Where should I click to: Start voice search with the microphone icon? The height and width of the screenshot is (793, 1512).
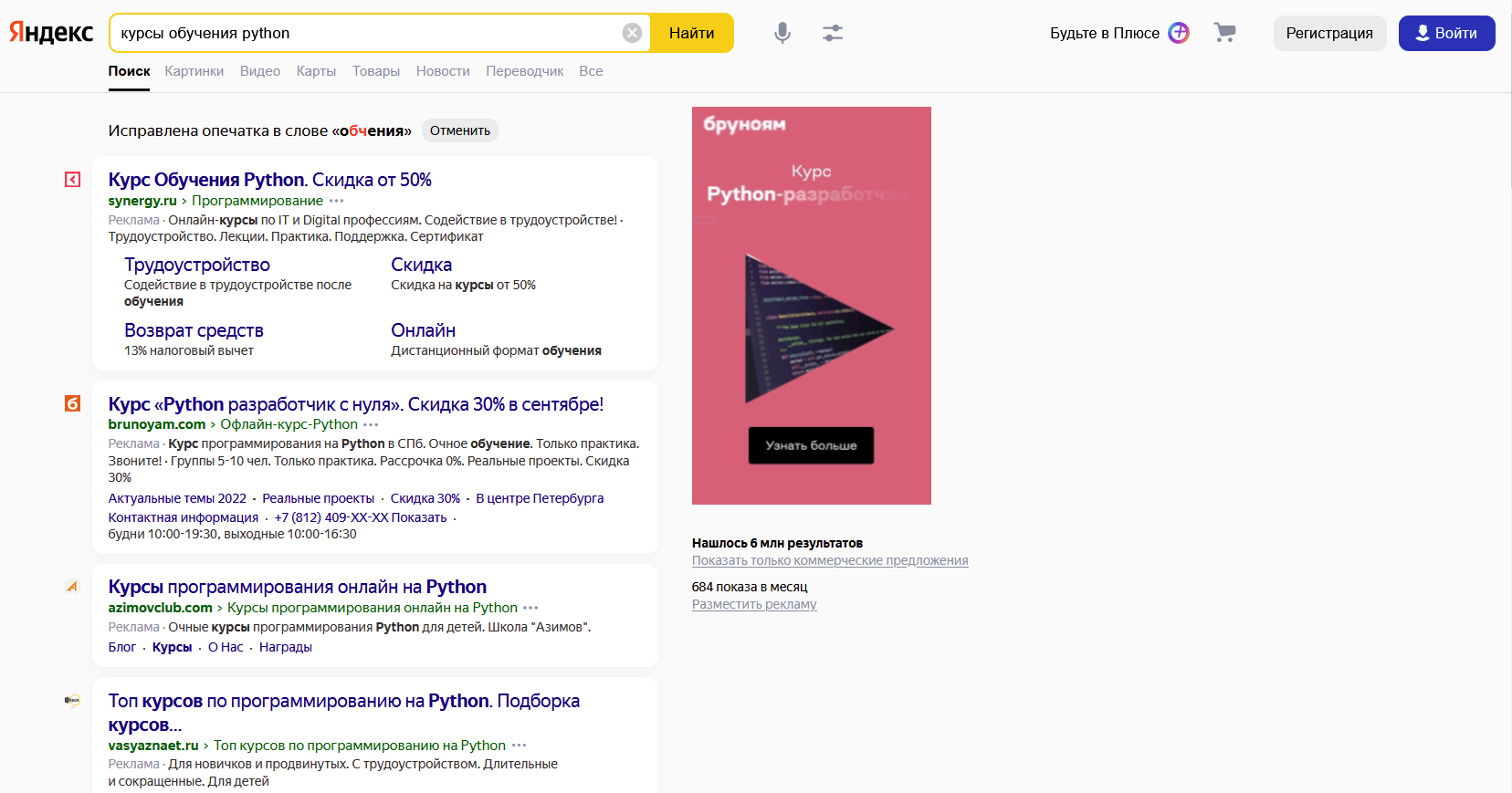(x=782, y=33)
